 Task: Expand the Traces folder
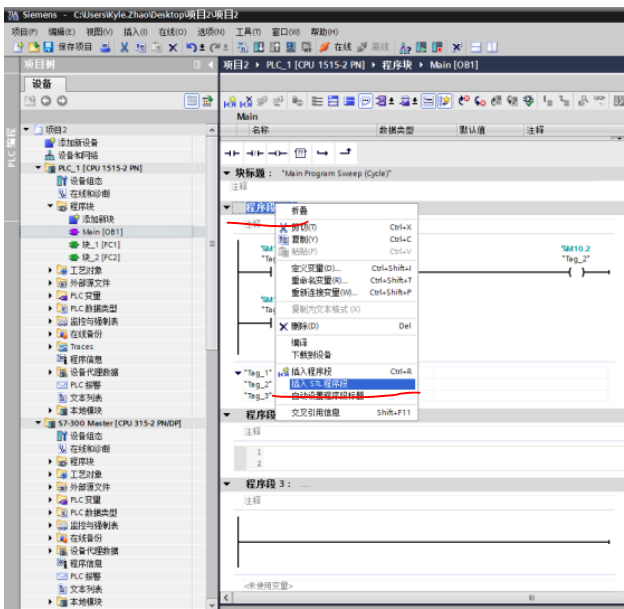50,347
